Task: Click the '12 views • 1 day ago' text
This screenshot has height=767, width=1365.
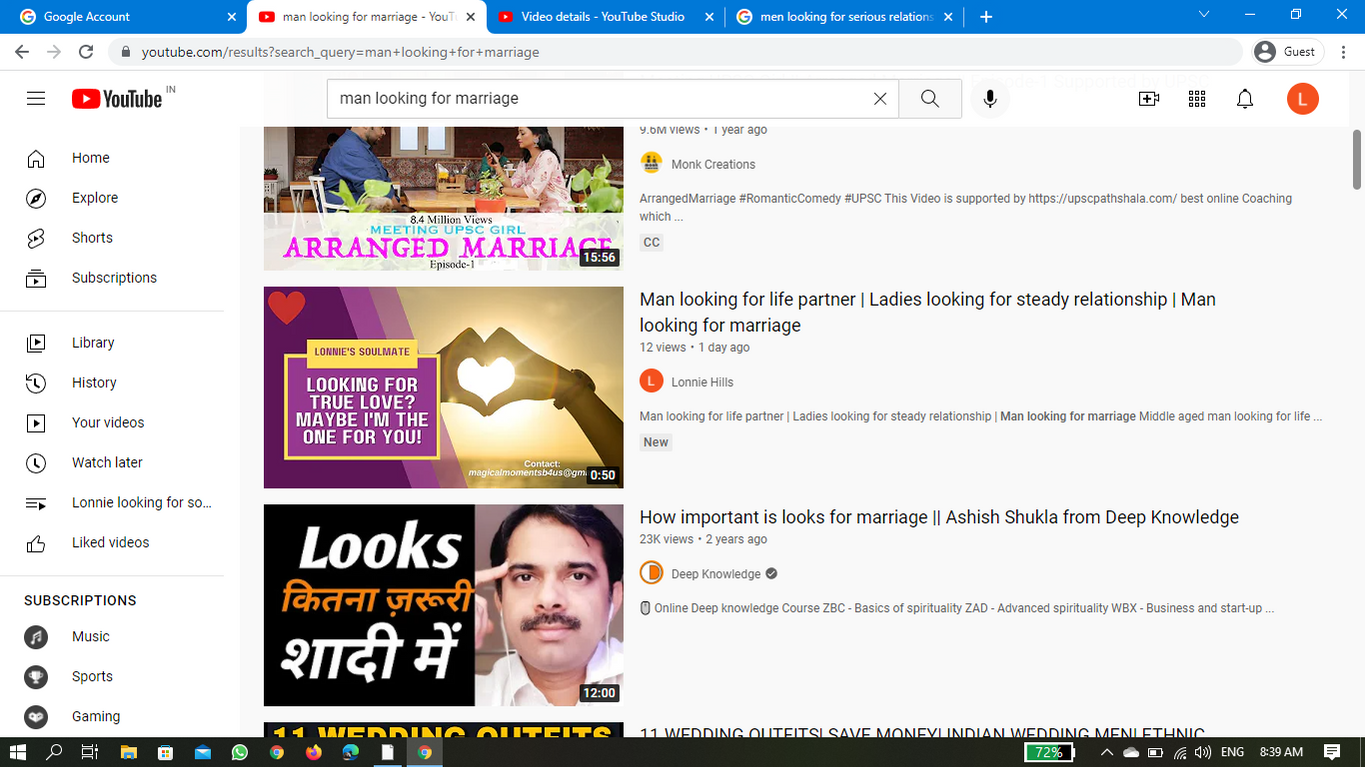Action: pyautogui.click(x=695, y=348)
